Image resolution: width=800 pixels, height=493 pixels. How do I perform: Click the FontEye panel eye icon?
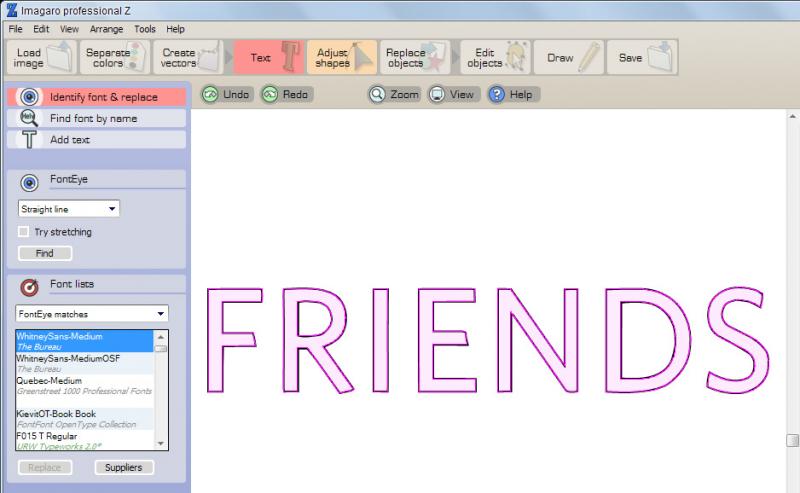pos(30,183)
